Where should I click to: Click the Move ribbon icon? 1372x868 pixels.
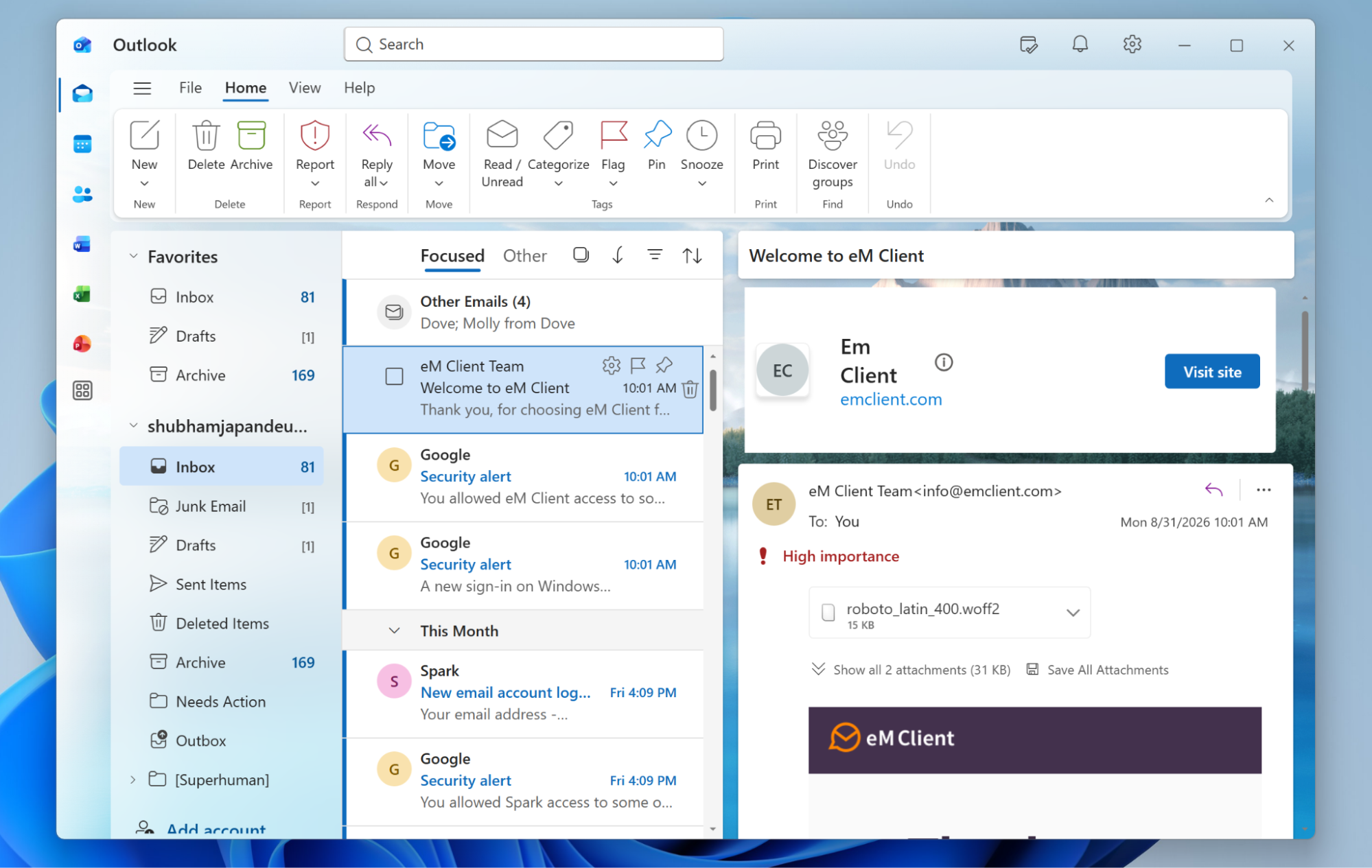[x=439, y=135]
